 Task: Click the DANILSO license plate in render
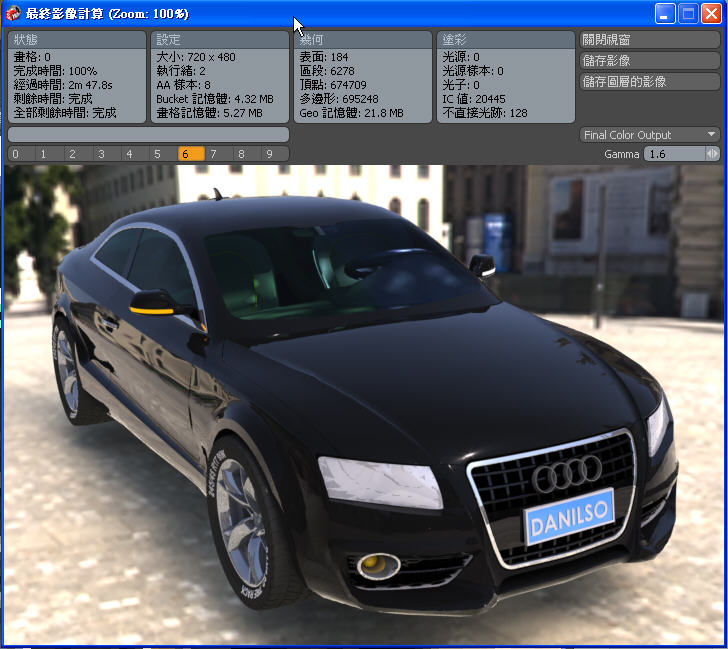click(x=569, y=518)
